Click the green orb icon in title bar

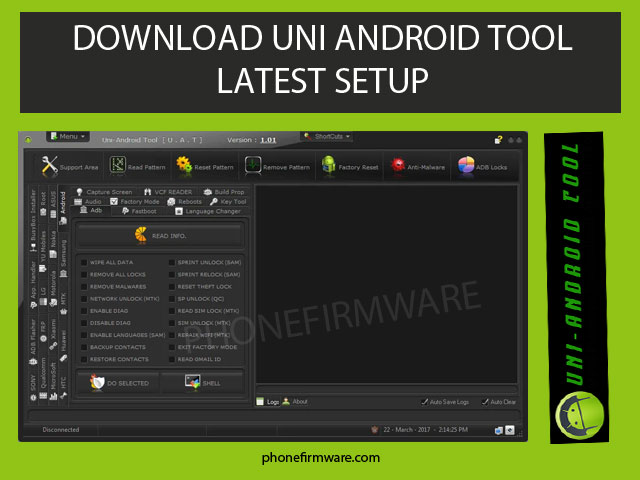coord(28,140)
